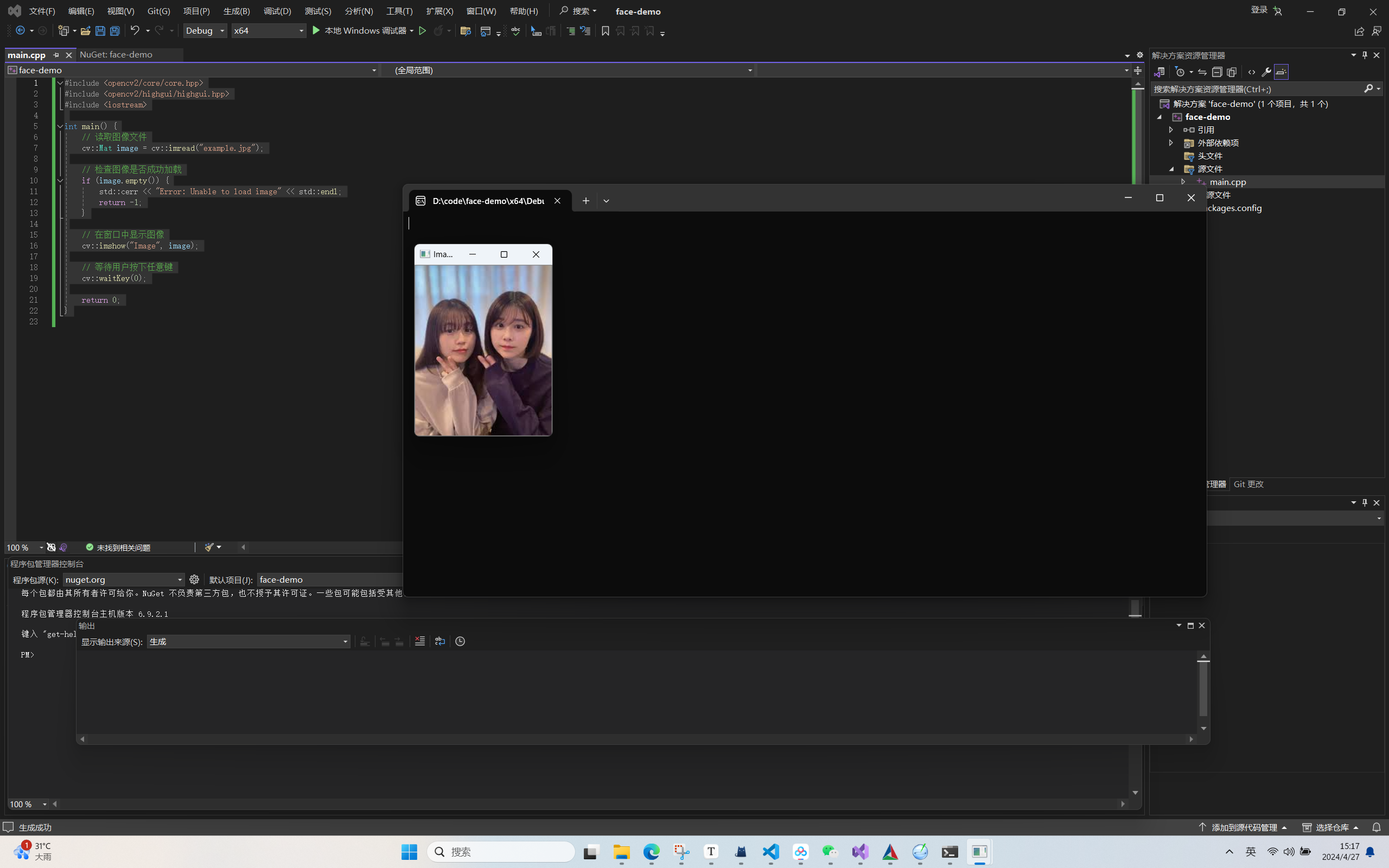Enable word wrap in the Output window
This screenshot has width=1389, height=868.
pyautogui.click(x=439, y=641)
